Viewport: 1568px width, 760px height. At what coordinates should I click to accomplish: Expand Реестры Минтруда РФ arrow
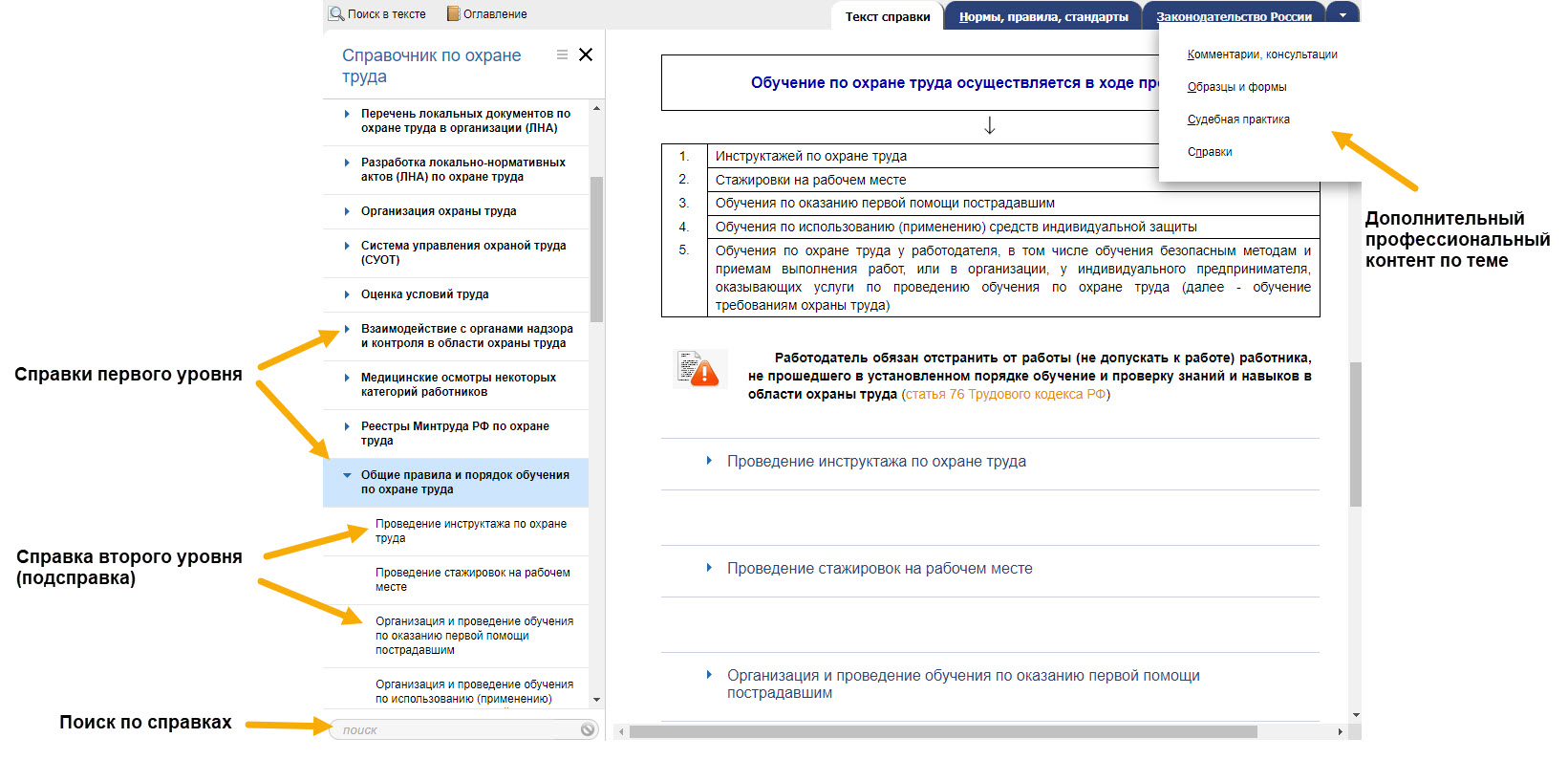point(347,426)
